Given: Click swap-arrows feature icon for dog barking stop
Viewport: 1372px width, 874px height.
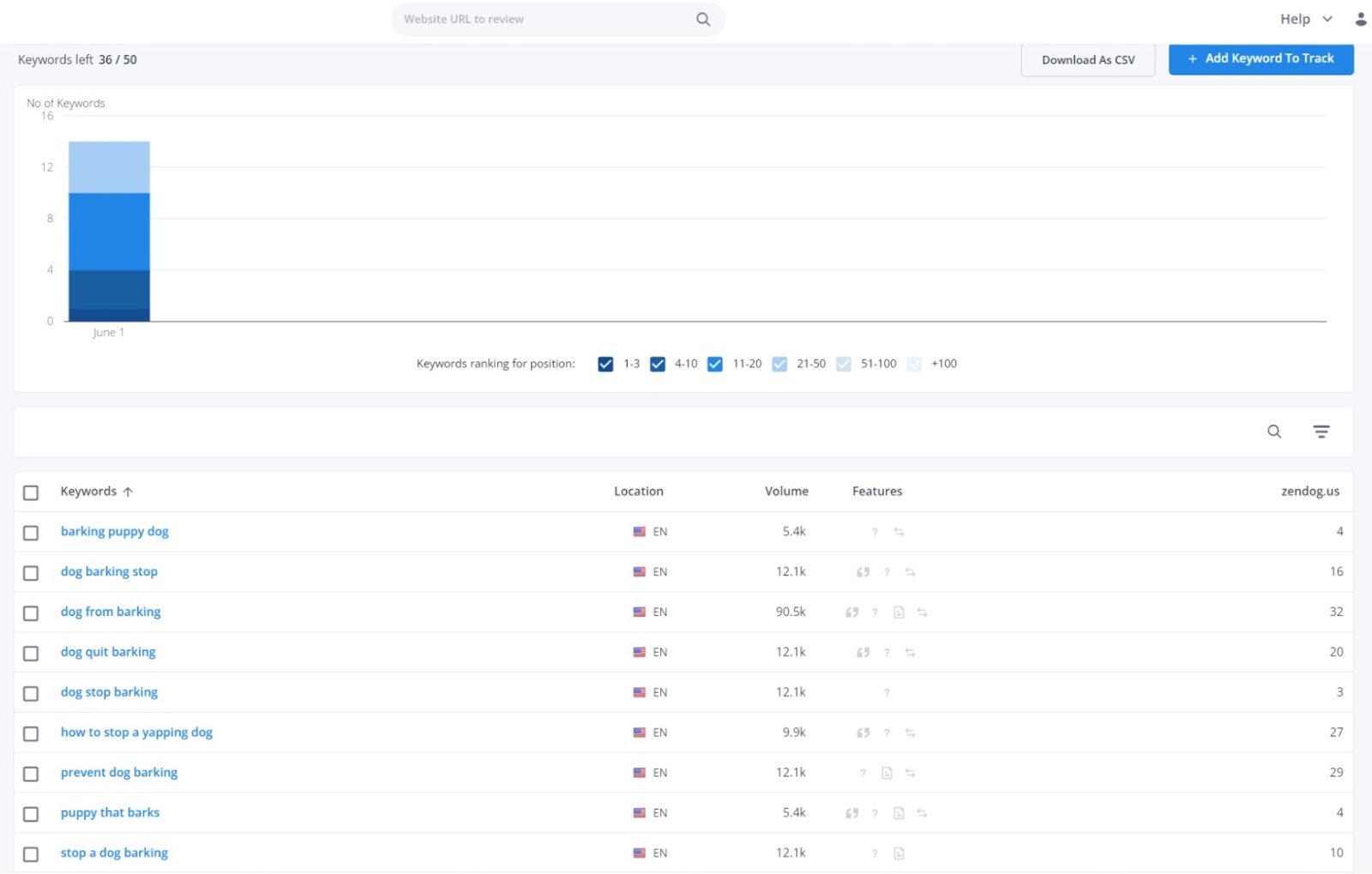Looking at the screenshot, I should pos(910,572).
